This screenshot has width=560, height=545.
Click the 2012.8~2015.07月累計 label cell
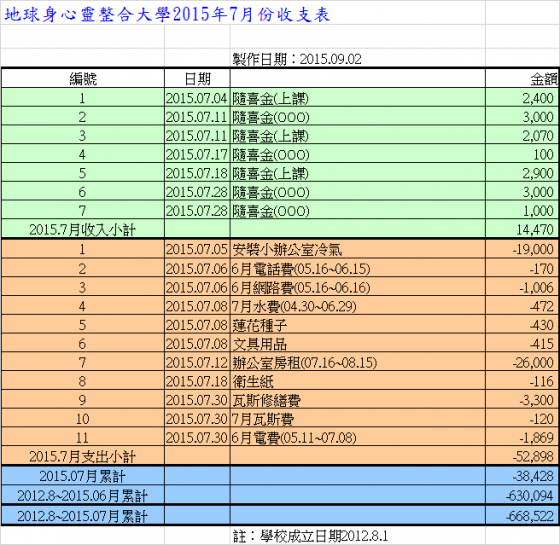click(x=83, y=516)
